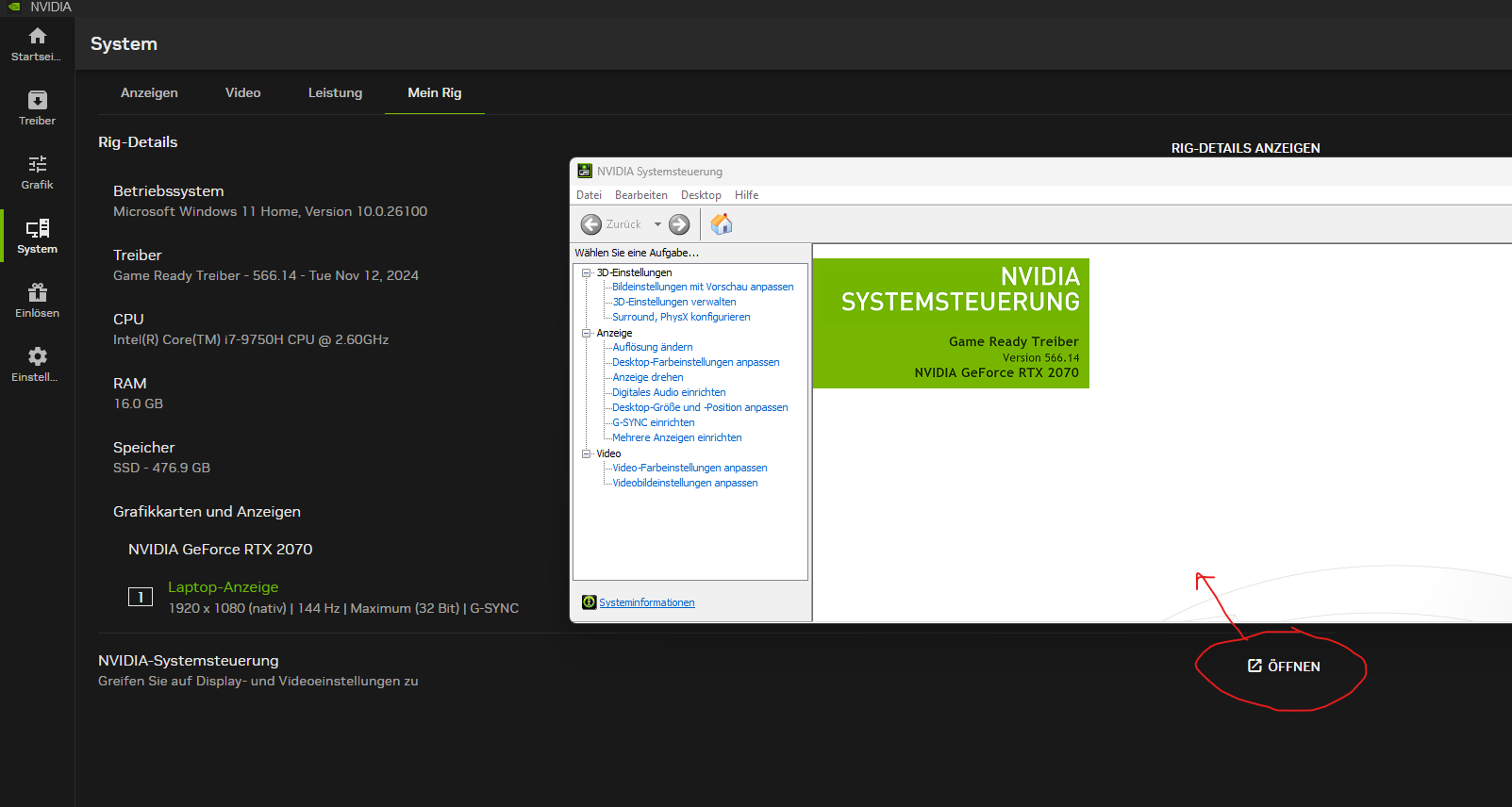Click Intel Core i7-9750H CPU text
1512x807 pixels.
click(x=251, y=339)
